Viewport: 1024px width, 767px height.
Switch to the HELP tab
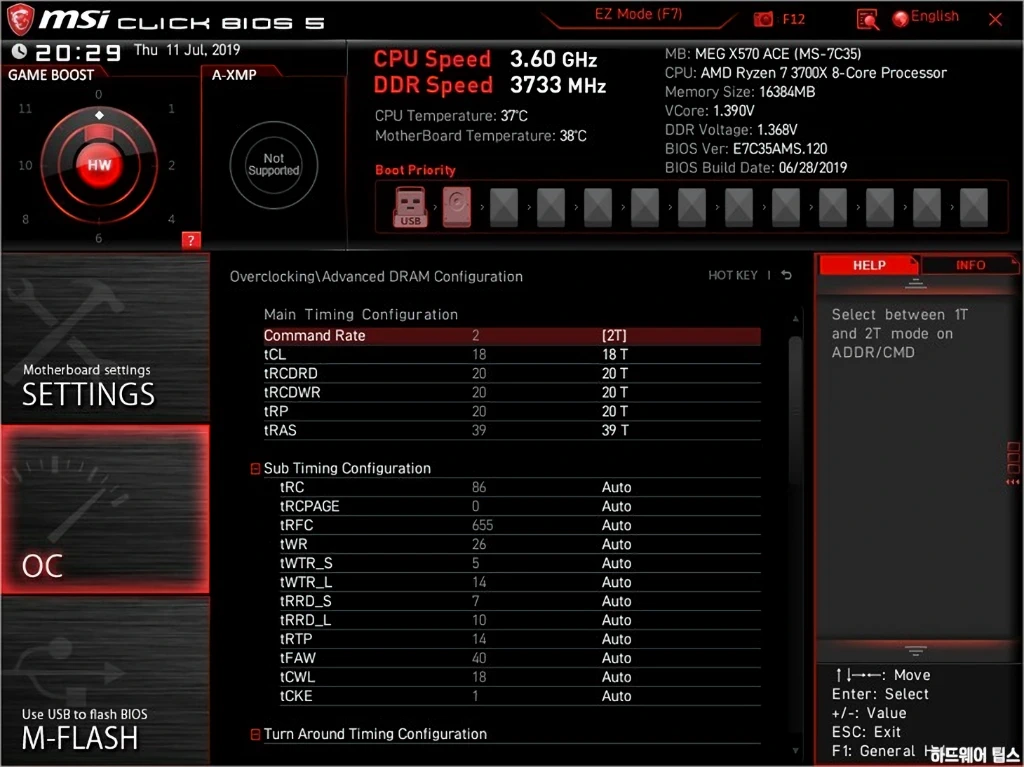[868, 265]
